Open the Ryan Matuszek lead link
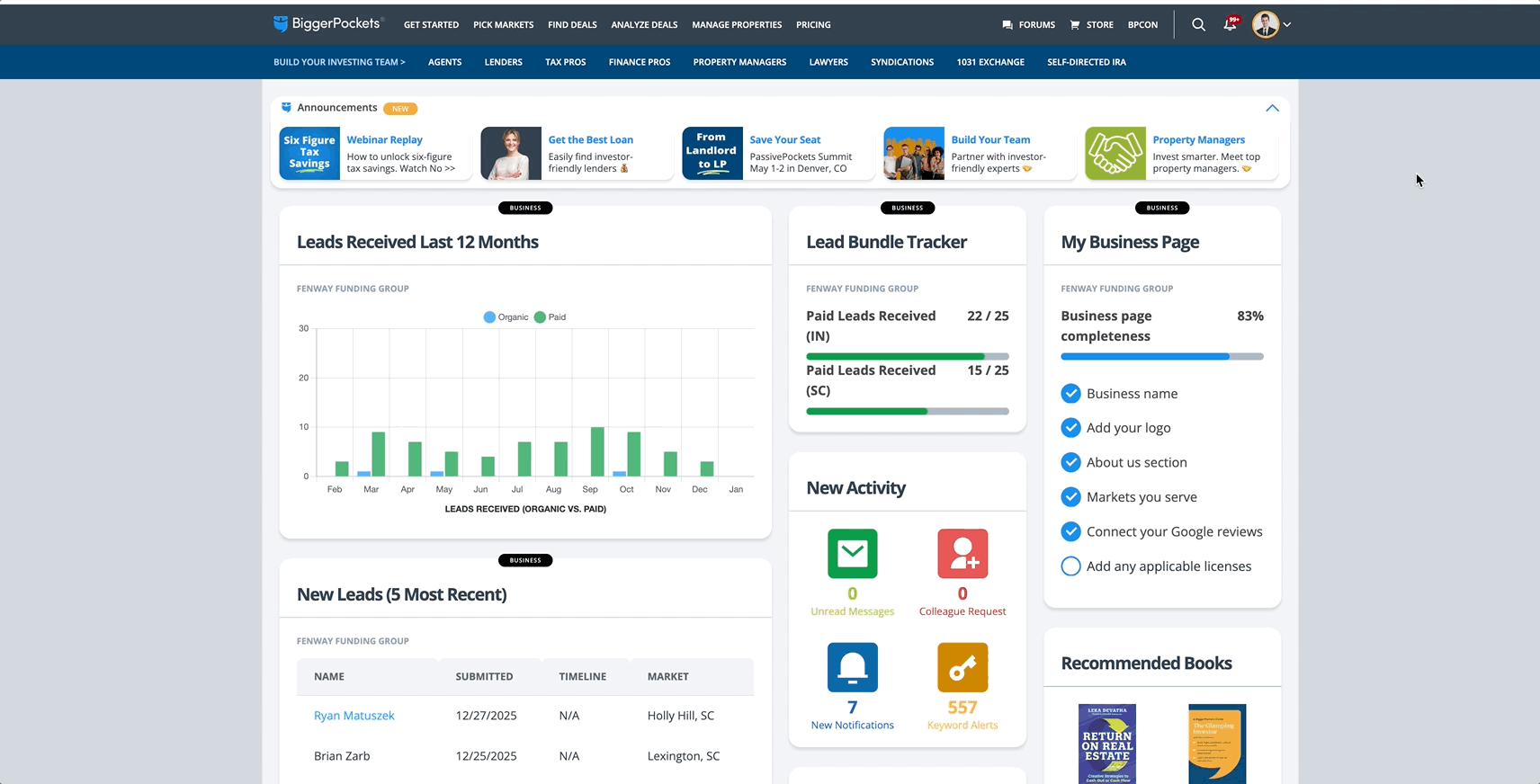1540x784 pixels. [354, 716]
